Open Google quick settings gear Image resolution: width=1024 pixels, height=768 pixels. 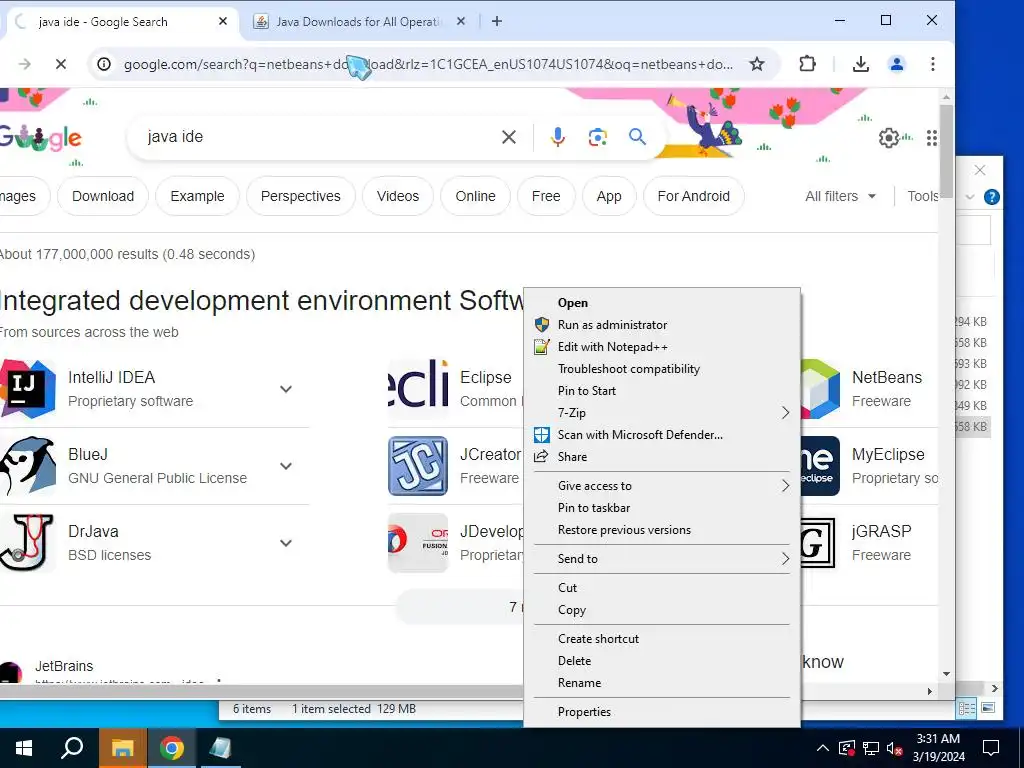889,138
